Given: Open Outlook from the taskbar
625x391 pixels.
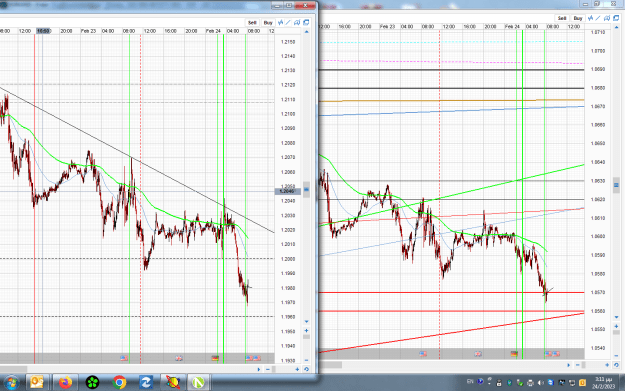Looking at the screenshot, I should coord(36,383).
